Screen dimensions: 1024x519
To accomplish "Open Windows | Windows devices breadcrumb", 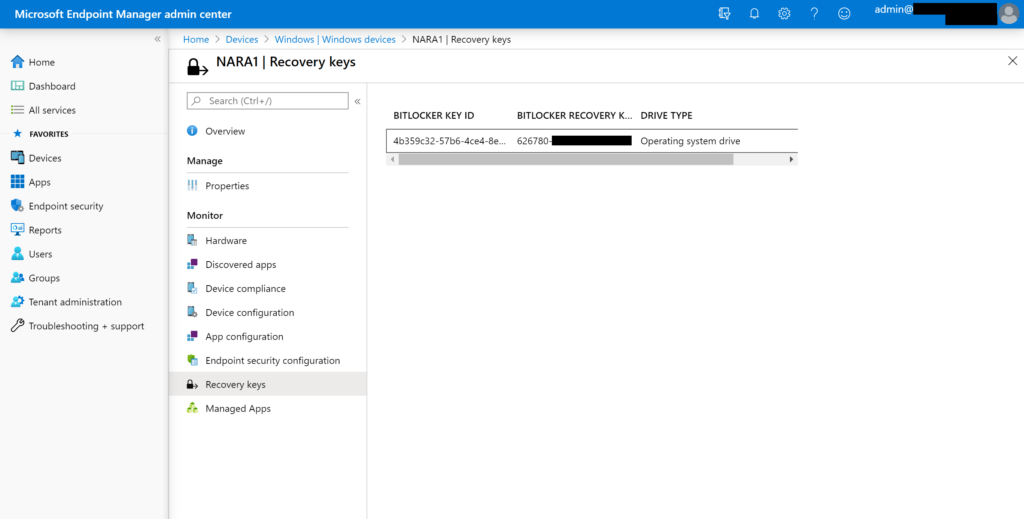I will pyautogui.click(x=335, y=39).
